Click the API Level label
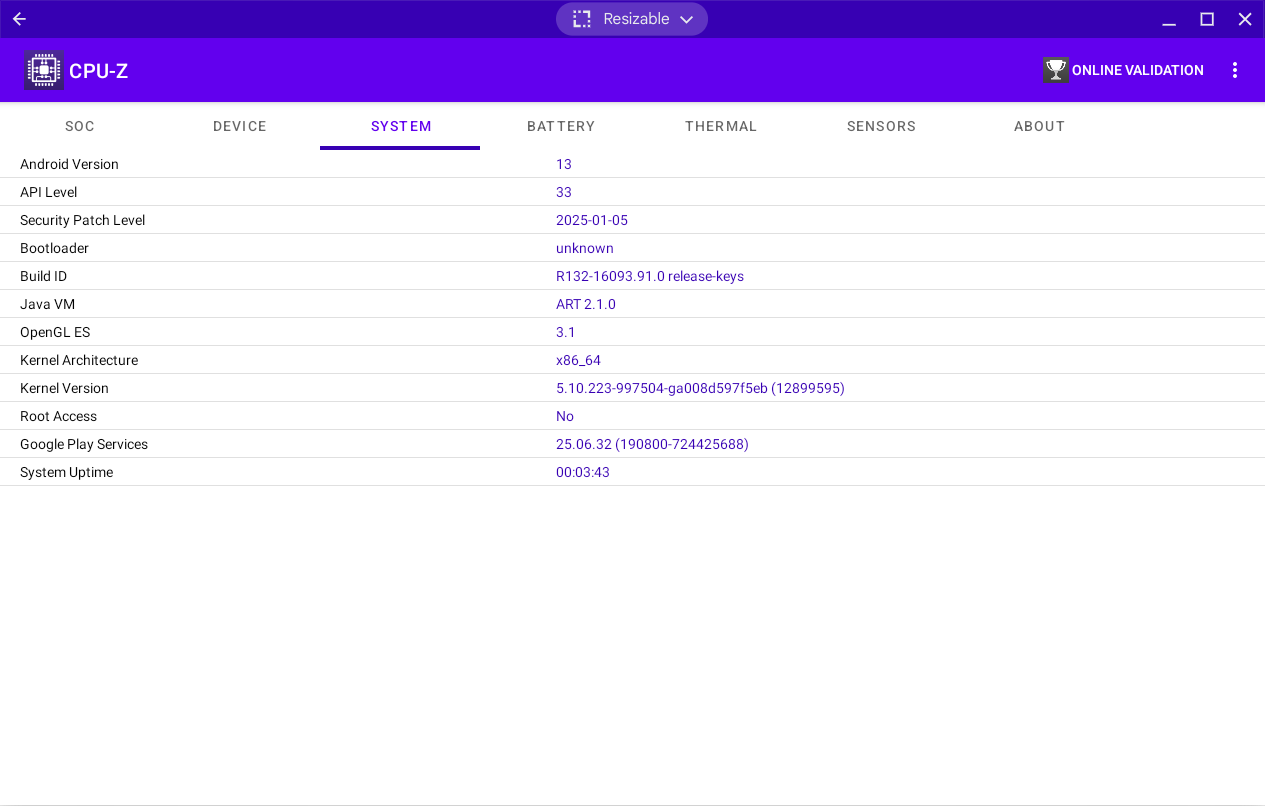The width and height of the screenshot is (1265, 806). click(48, 192)
